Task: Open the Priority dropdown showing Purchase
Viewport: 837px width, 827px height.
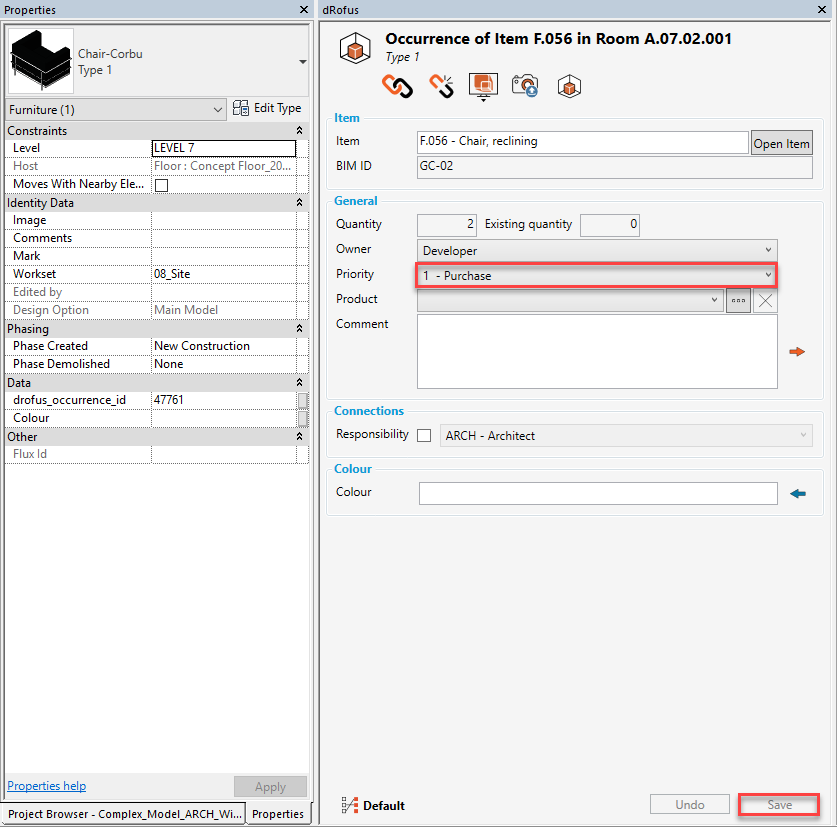Action: click(596, 273)
